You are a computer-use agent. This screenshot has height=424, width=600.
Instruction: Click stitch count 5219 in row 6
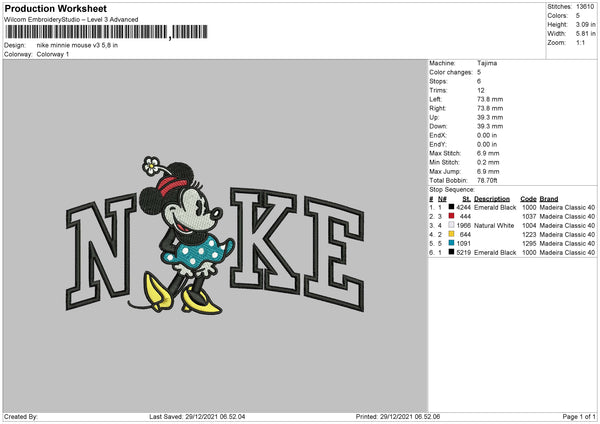(463, 252)
